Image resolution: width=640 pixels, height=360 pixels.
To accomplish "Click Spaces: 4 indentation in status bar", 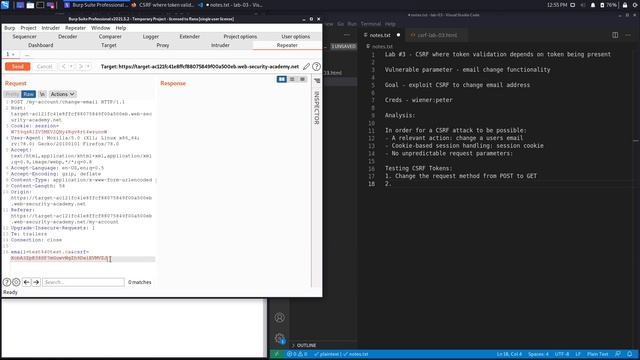I will pyautogui.click(x=538, y=354).
